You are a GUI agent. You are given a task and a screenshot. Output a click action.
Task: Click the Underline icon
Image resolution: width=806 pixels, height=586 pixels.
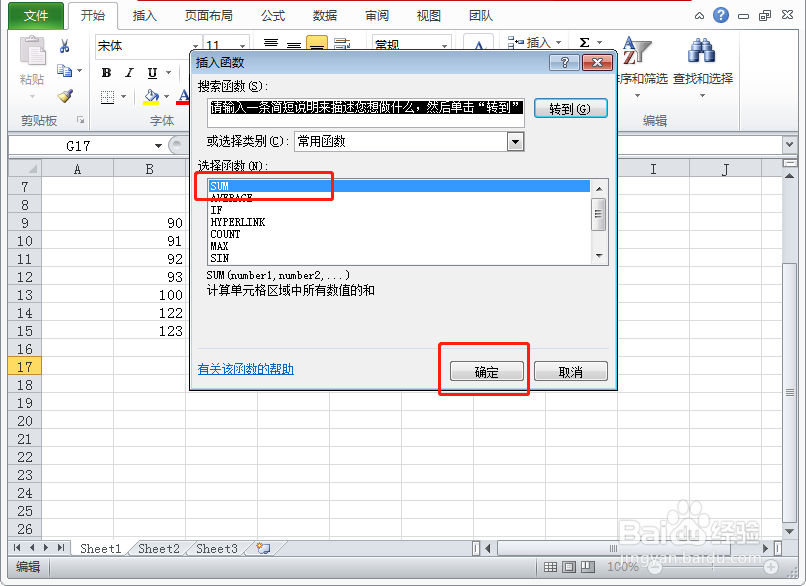coord(151,72)
